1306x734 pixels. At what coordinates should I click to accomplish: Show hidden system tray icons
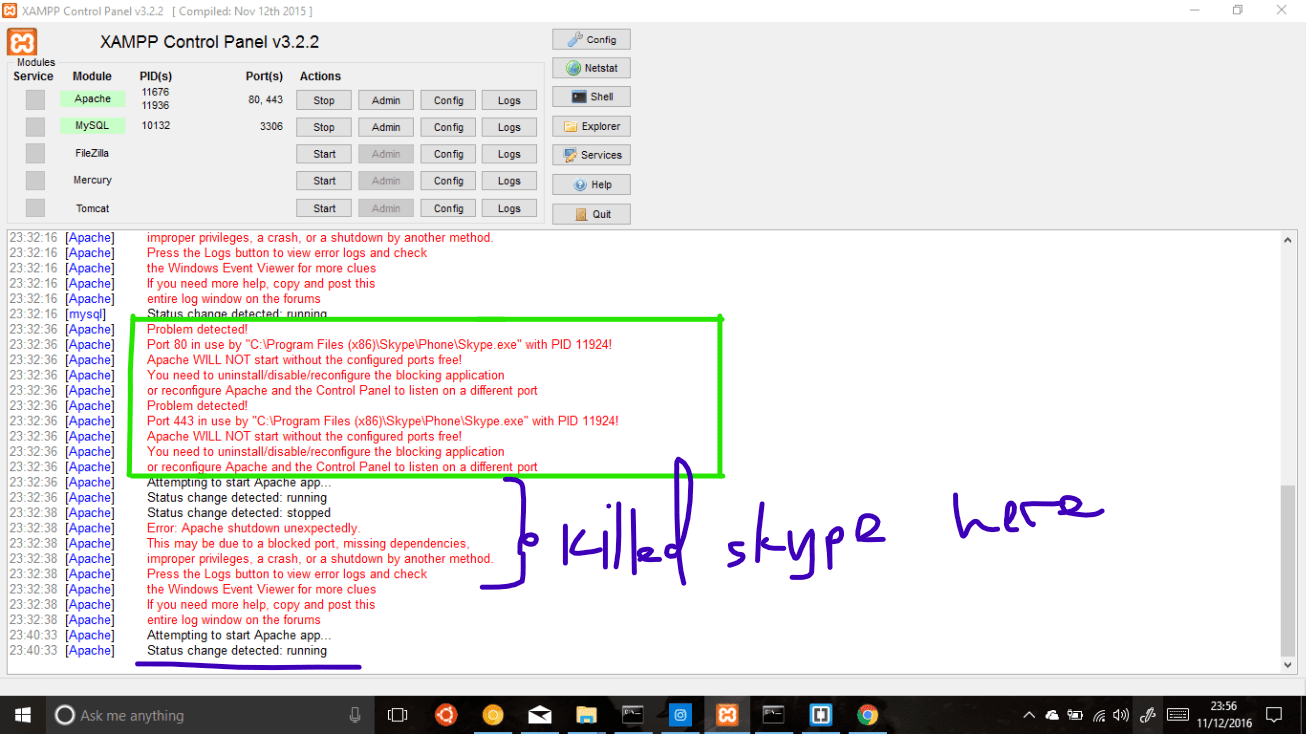point(1029,715)
